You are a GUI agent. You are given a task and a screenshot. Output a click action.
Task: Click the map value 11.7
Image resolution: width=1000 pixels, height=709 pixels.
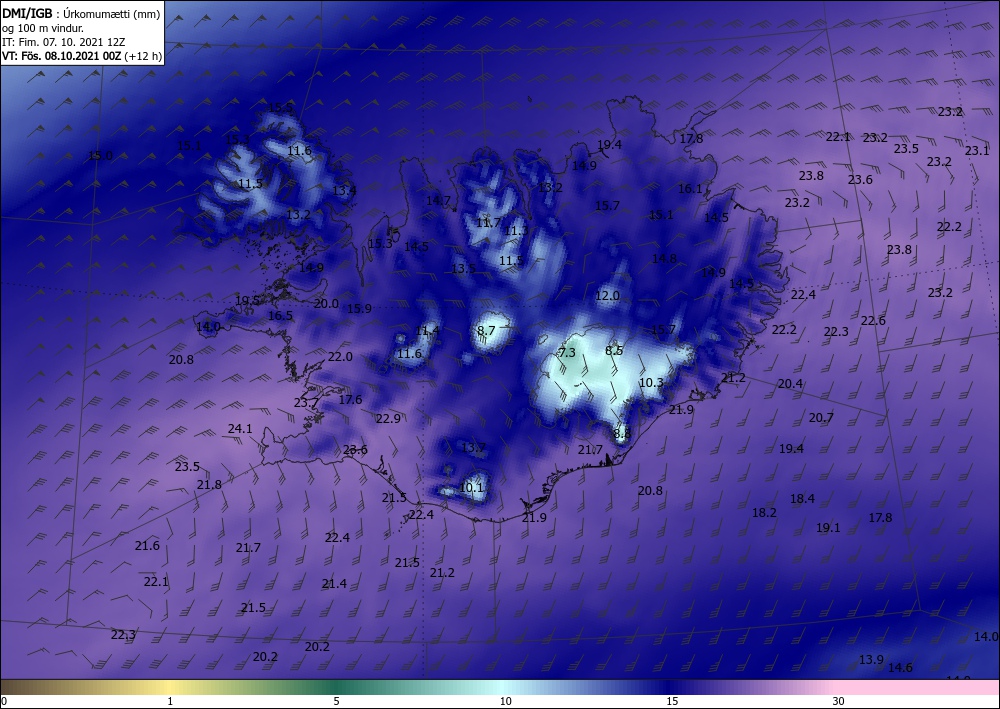489,223
